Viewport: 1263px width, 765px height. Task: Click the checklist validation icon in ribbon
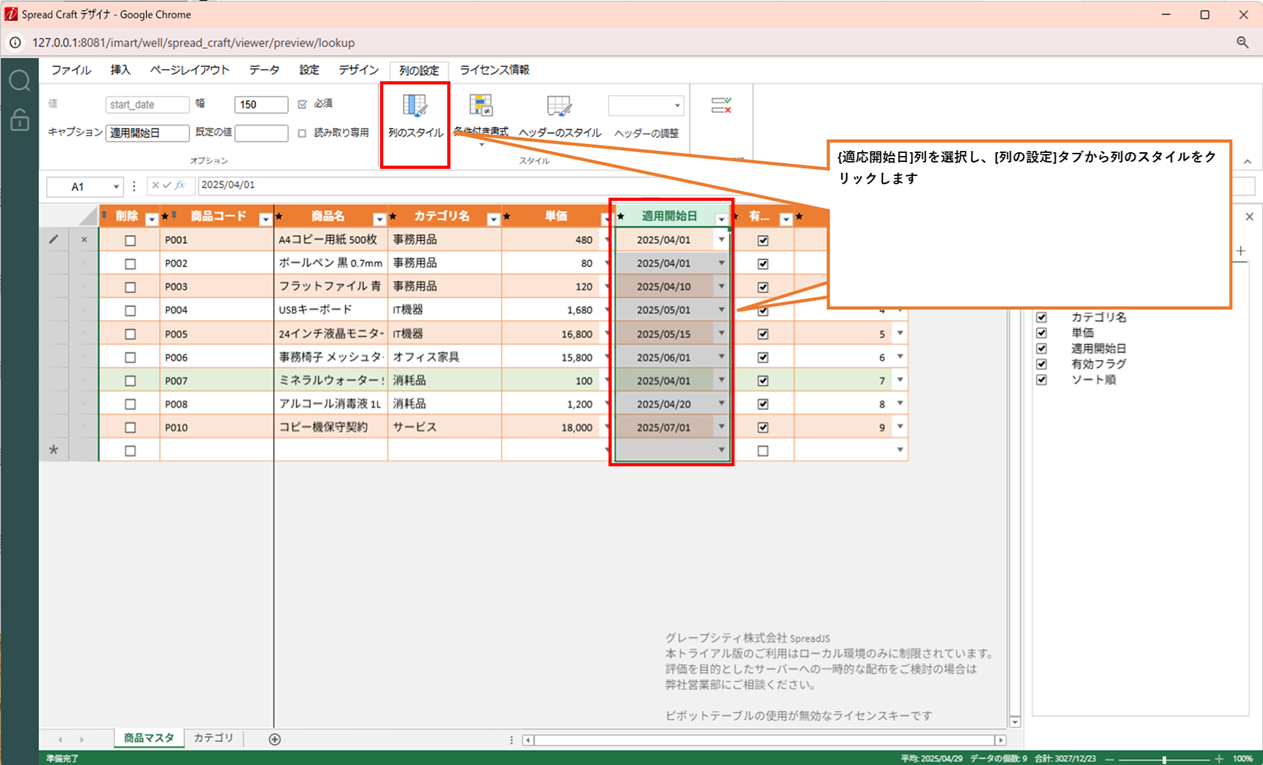tap(721, 105)
